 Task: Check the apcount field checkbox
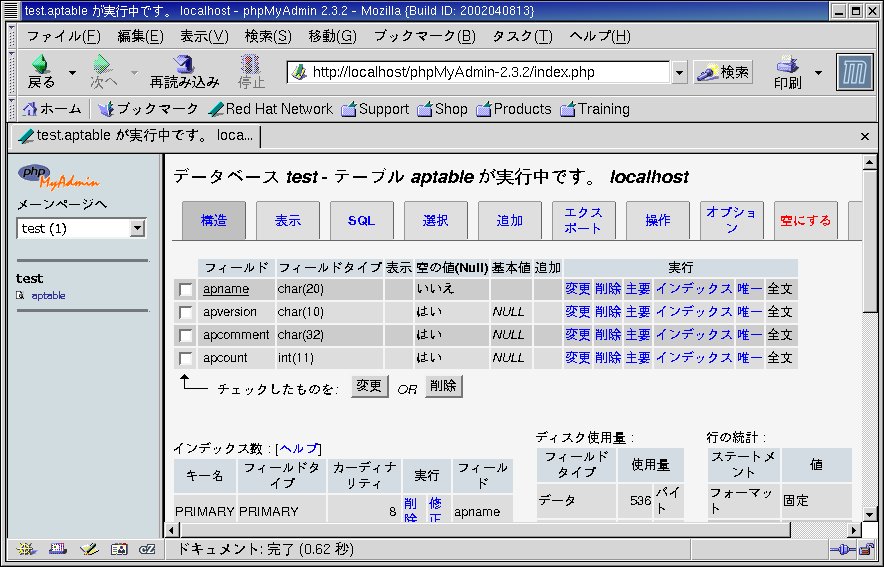pos(185,358)
